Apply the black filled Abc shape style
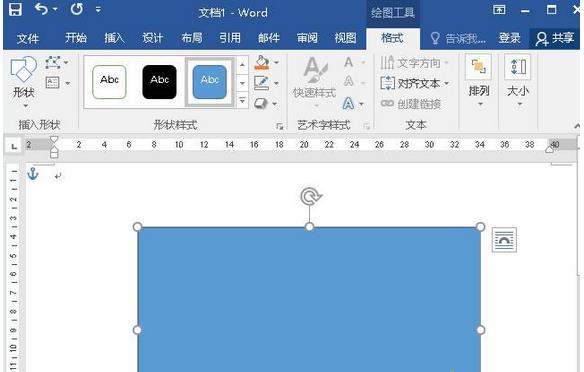 pos(159,82)
